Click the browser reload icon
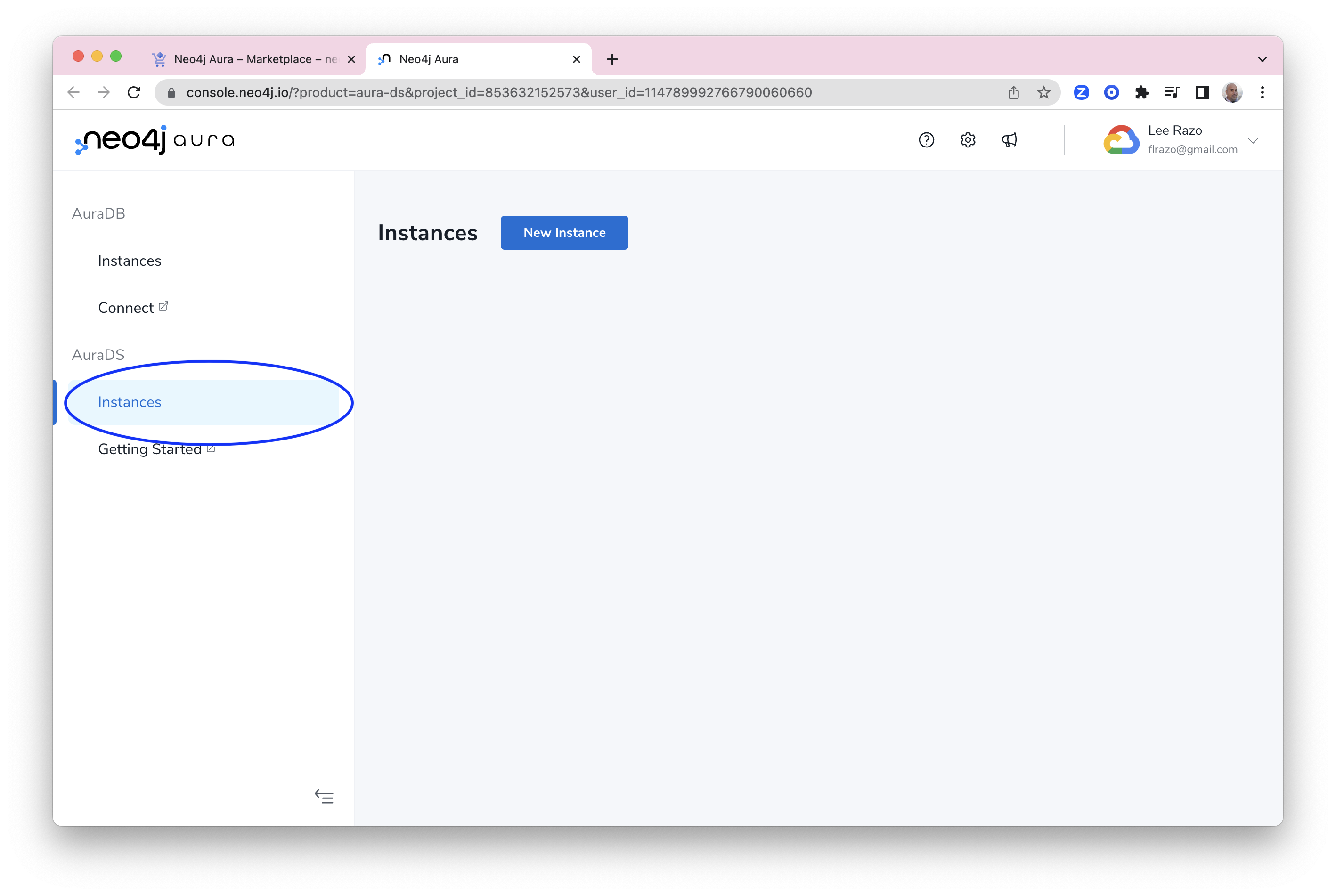This screenshot has height=896, width=1336. (134, 93)
